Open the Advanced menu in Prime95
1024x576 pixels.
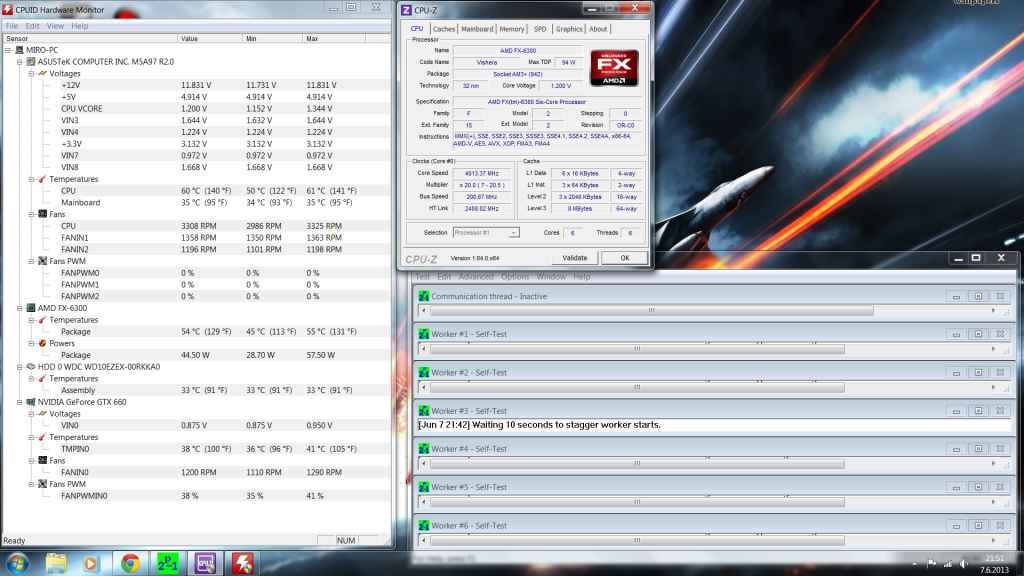coord(475,277)
